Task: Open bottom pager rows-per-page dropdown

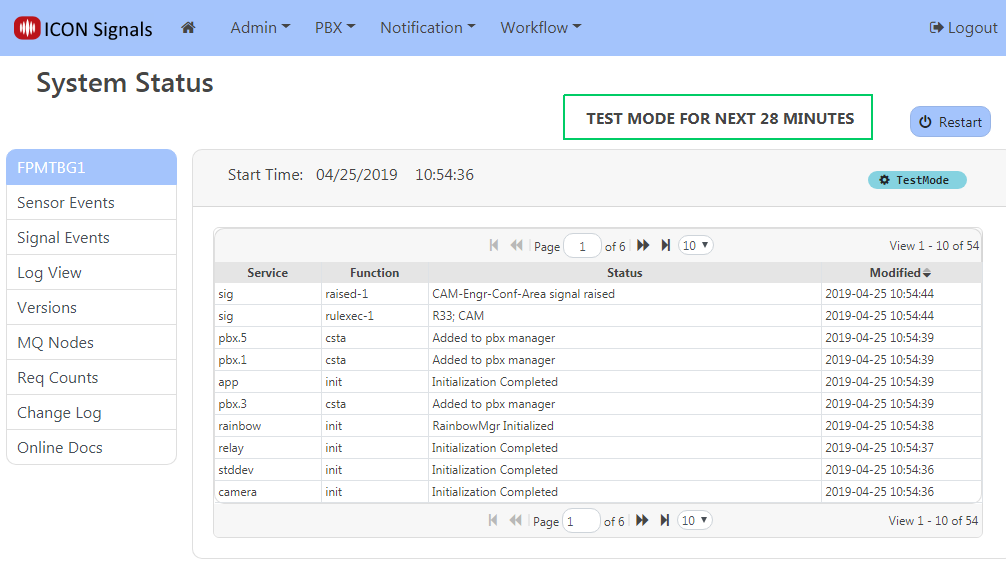Action: click(694, 520)
